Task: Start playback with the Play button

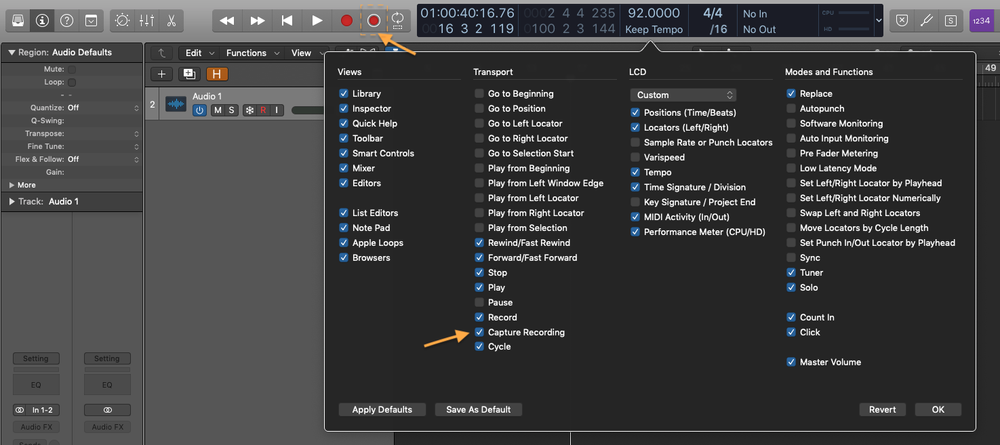Action: coord(317,20)
